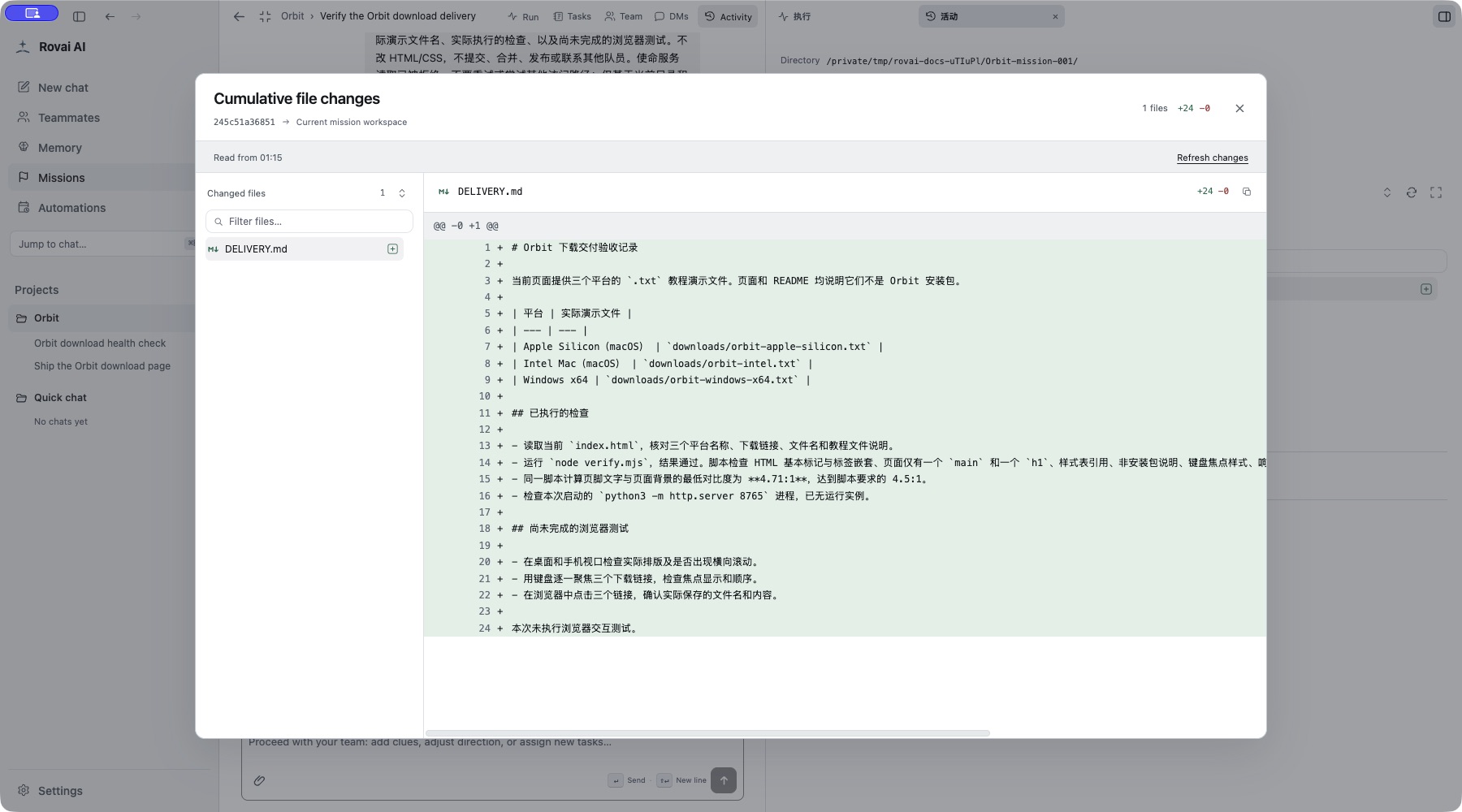Click the +24 -0 stats in file header

[1213, 192]
